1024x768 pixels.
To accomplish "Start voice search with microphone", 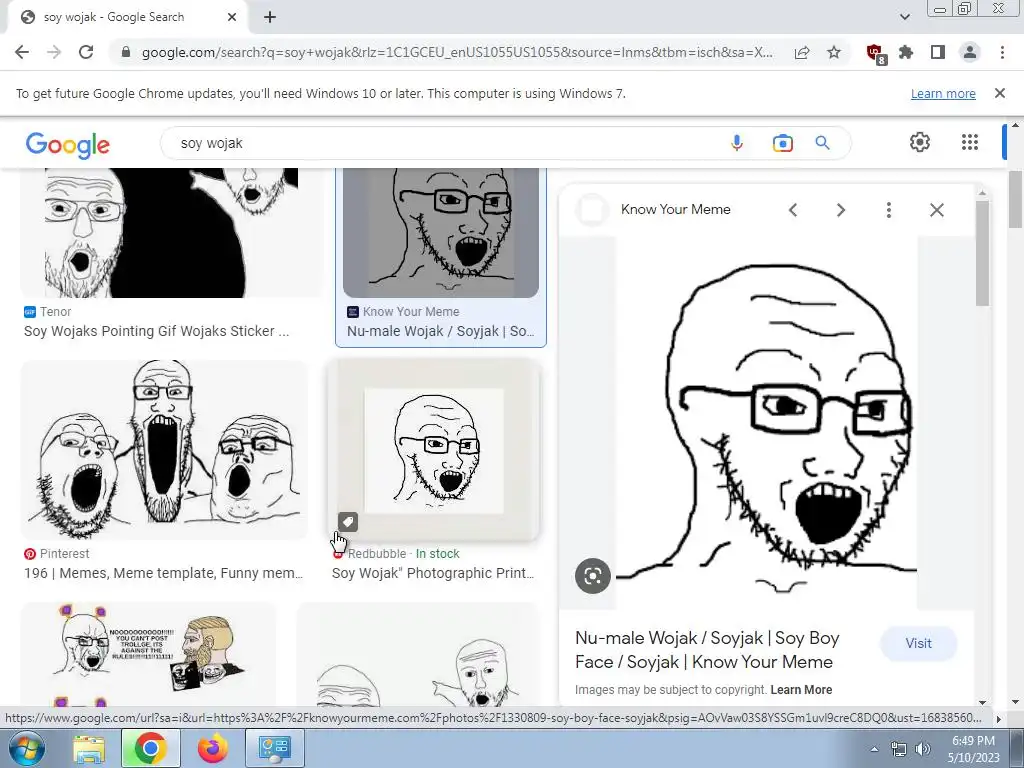I will 737,143.
